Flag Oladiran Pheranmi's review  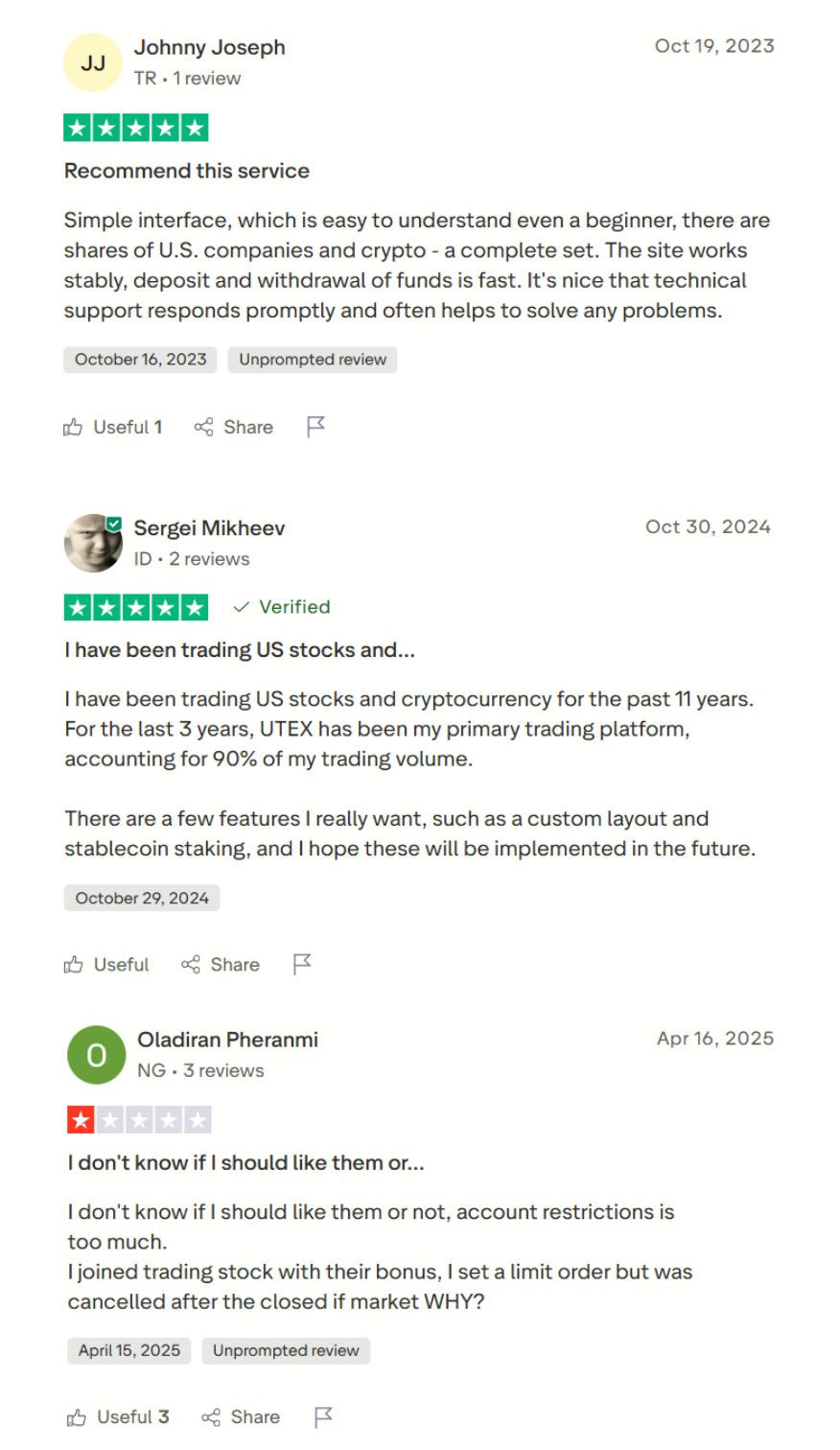tap(323, 1416)
